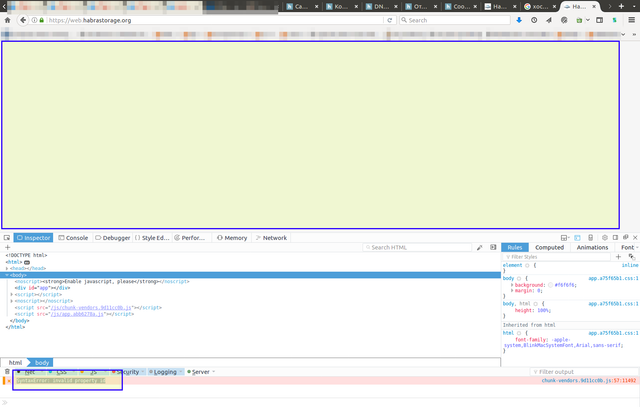Click the eyedropper color picker icon
The image size is (640, 407).
click(480, 247)
